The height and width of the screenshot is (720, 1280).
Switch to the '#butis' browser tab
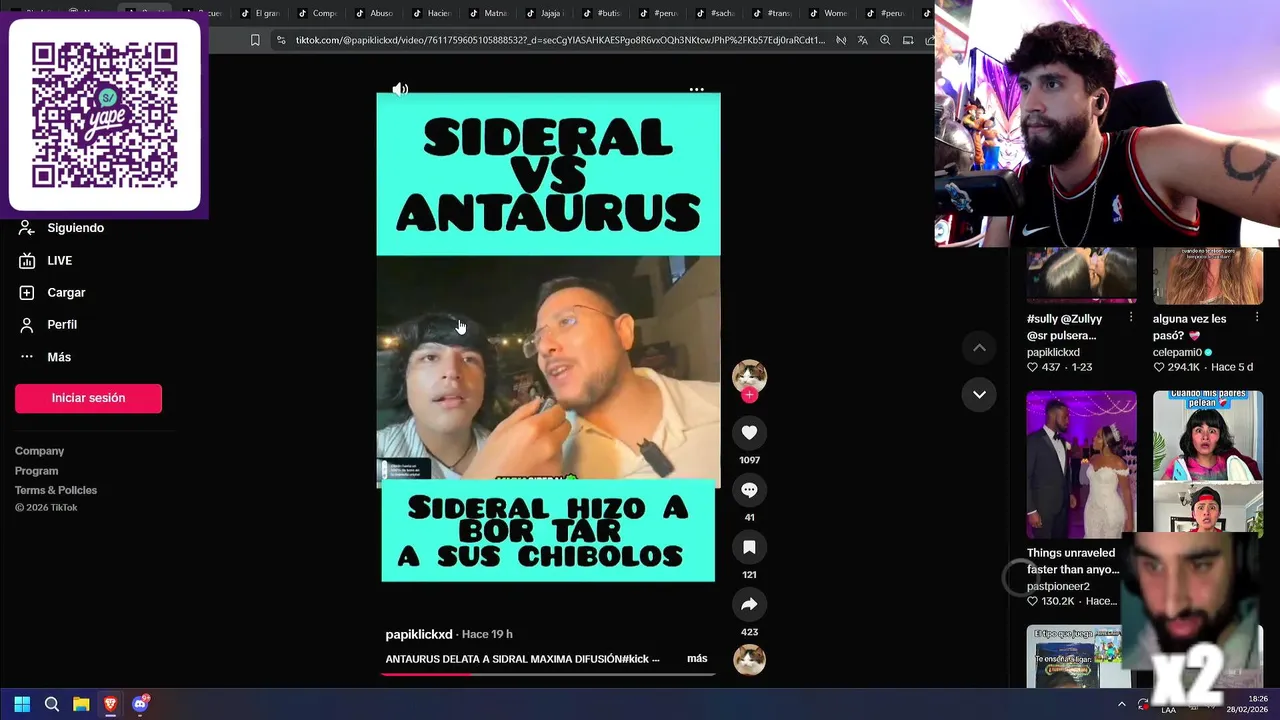[x=603, y=13]
